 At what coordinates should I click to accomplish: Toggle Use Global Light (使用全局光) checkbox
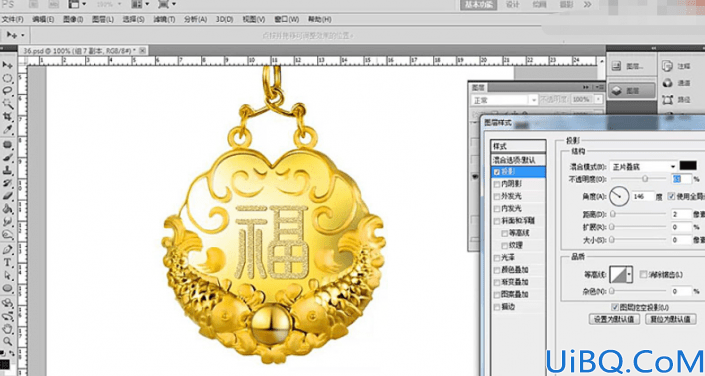pyautogui.click(x=671, y=196)
